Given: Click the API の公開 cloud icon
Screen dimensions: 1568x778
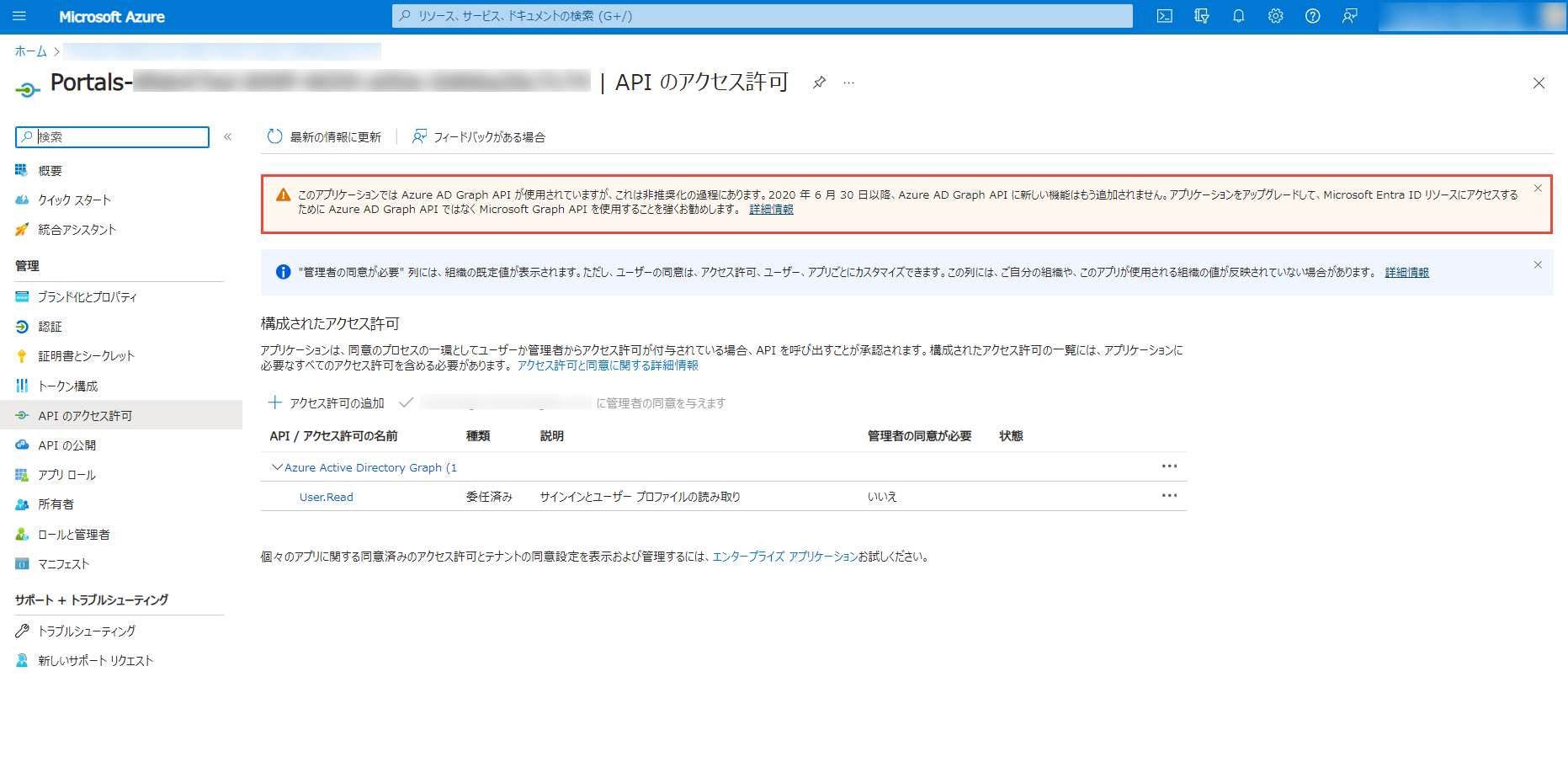Looking at the screenshot, I should pos(22,445).
